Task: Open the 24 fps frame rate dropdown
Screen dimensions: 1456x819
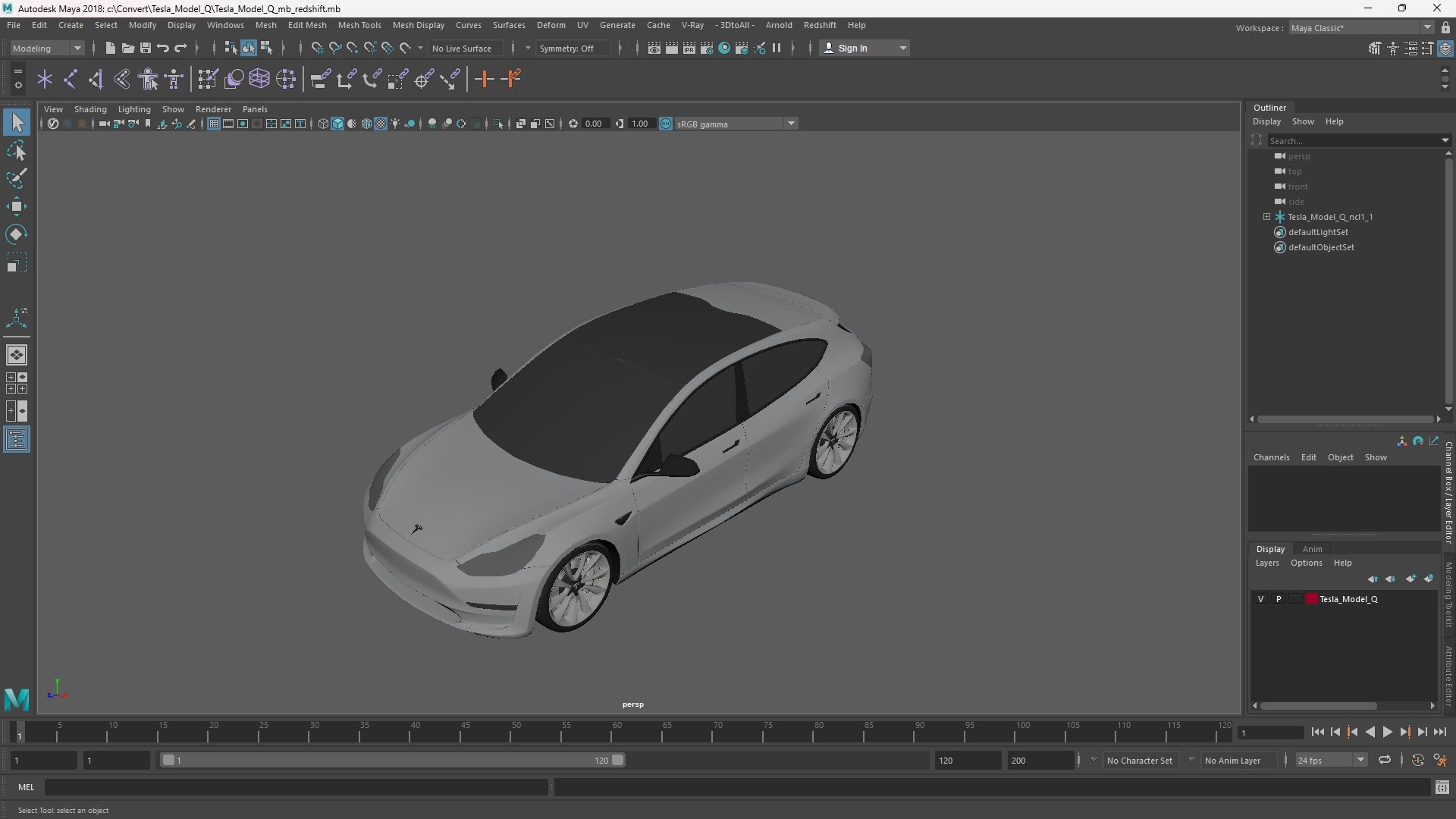Action: [1331, 760]
